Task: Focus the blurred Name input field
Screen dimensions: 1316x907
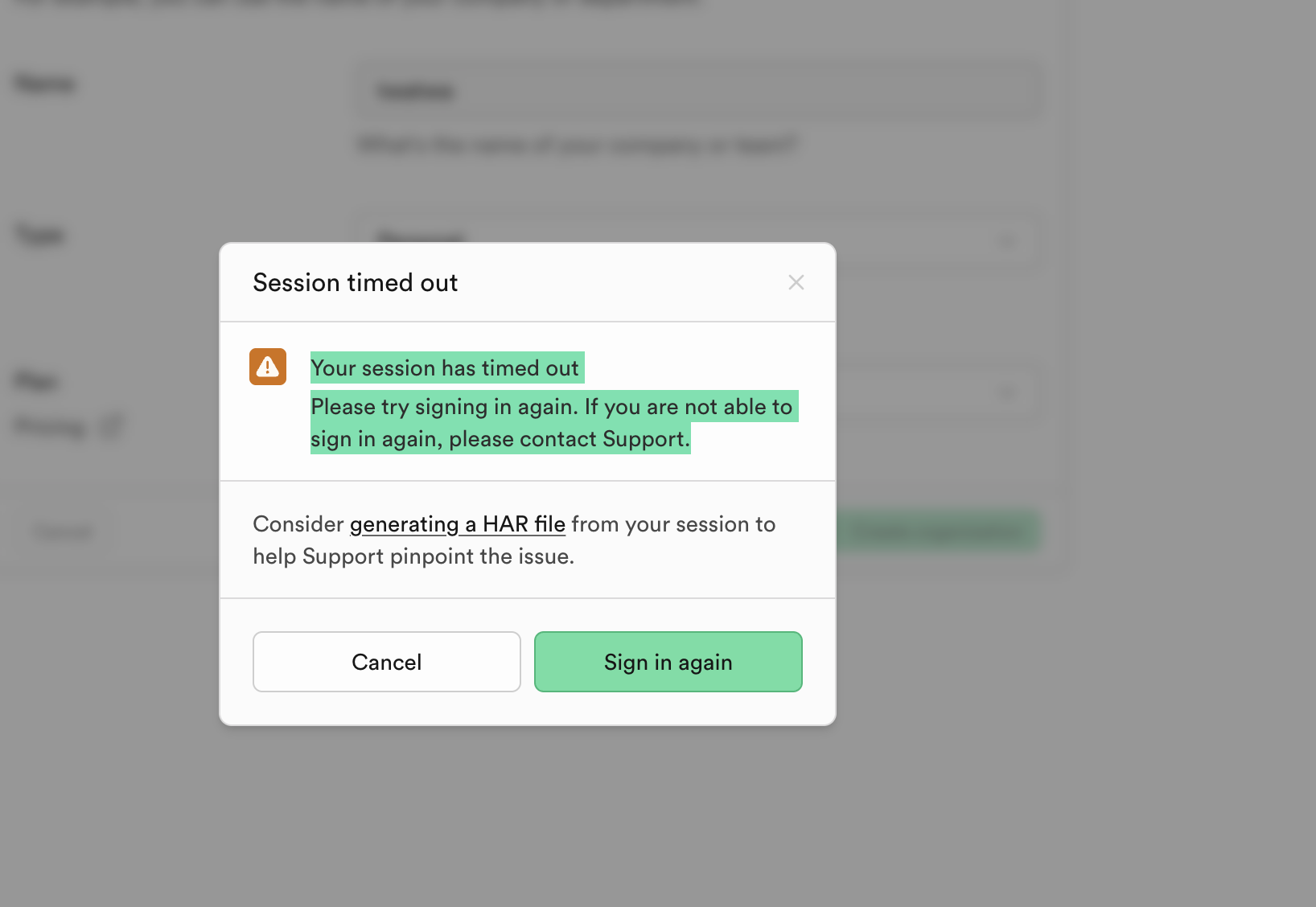Action: click(x=698, y=92)
